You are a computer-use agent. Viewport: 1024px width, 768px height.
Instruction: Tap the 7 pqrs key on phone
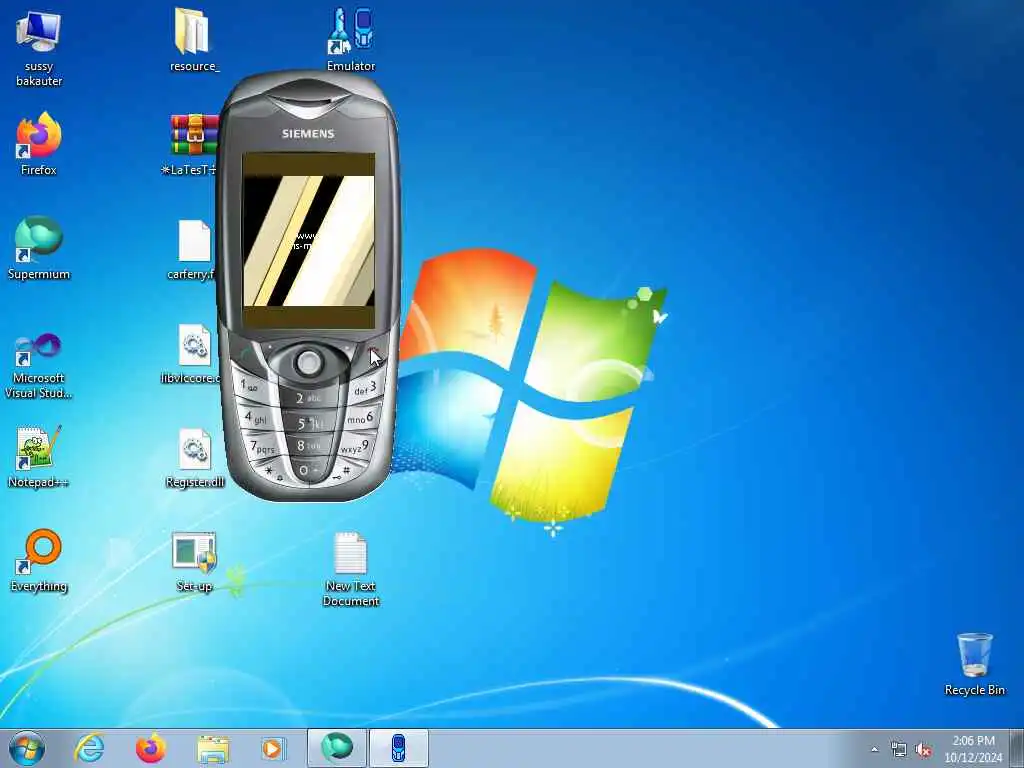[263, 448]
